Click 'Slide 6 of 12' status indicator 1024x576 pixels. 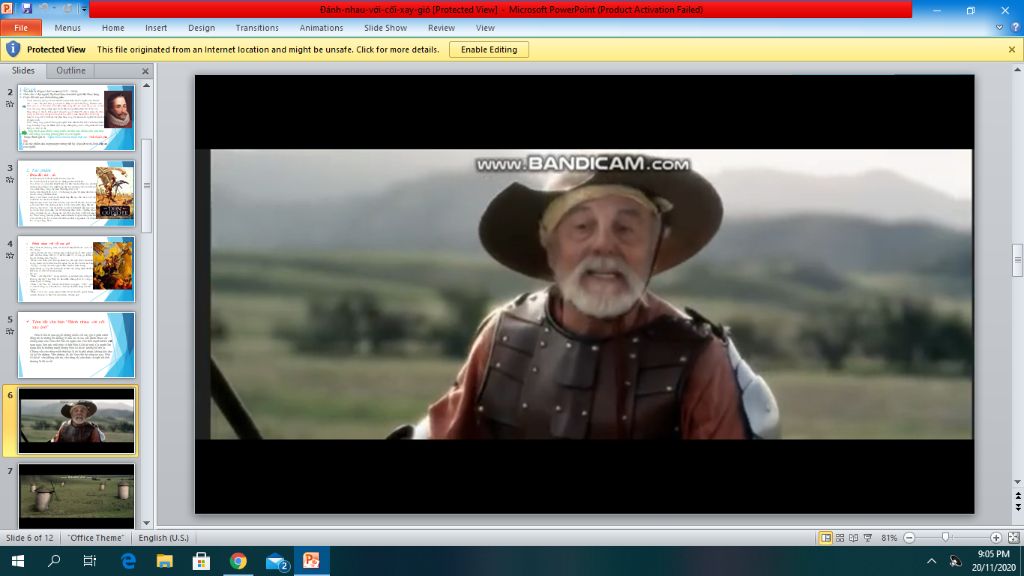pyautogui.click(x=29, y=537)
